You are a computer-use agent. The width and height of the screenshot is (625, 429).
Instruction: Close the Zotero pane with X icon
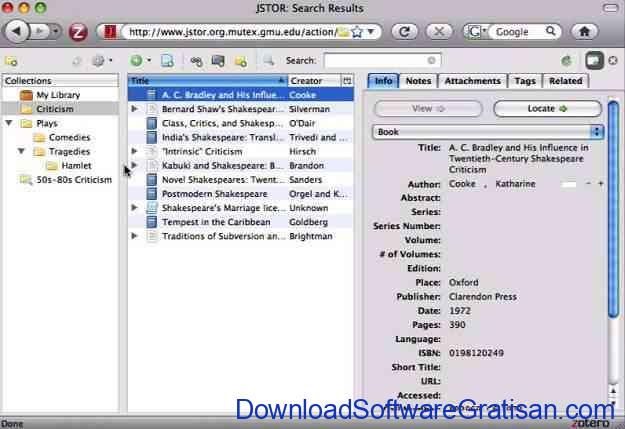(613, 61)
